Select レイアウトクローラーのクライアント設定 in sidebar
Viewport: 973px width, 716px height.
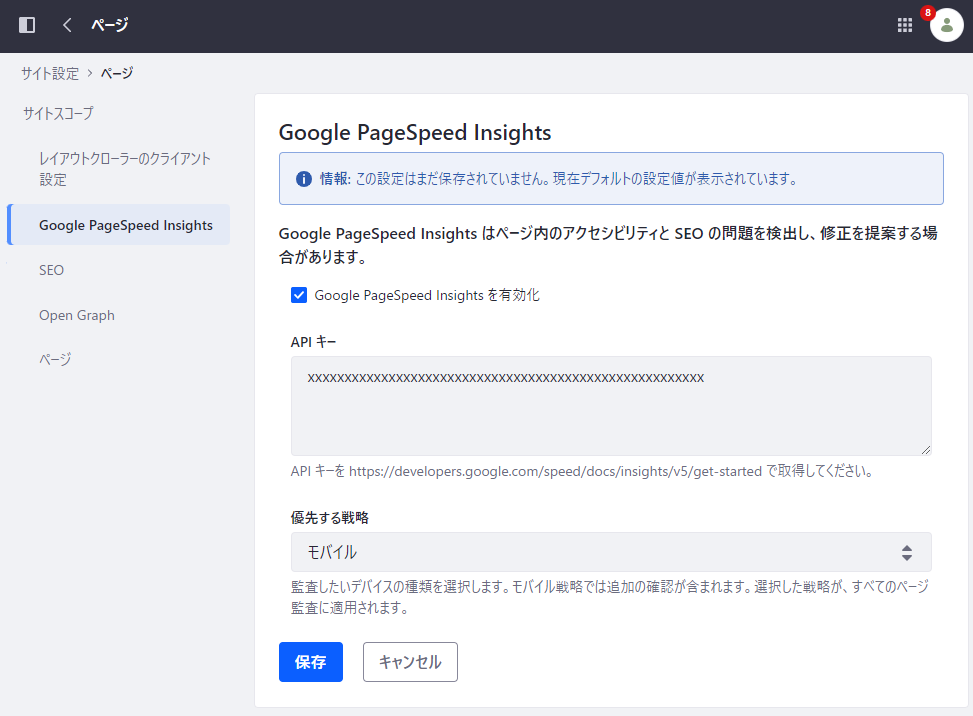tap(124, 169)
